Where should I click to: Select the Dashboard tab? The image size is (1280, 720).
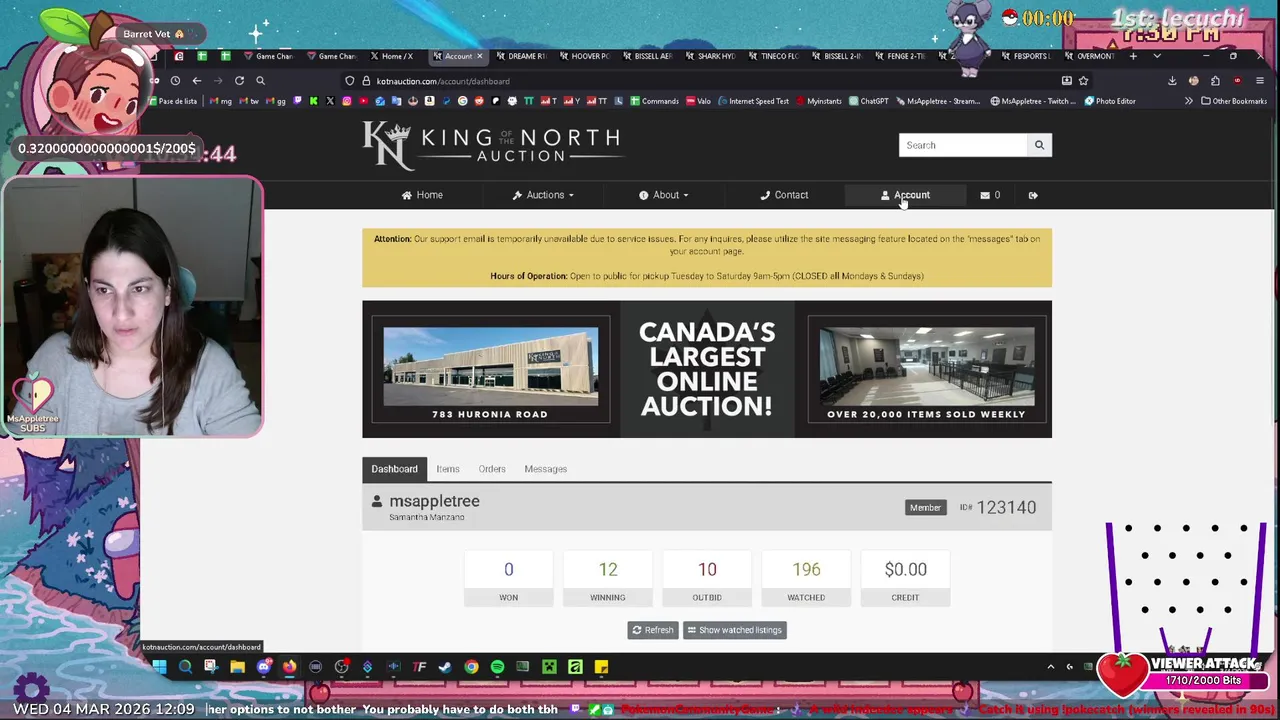(394, 469)
